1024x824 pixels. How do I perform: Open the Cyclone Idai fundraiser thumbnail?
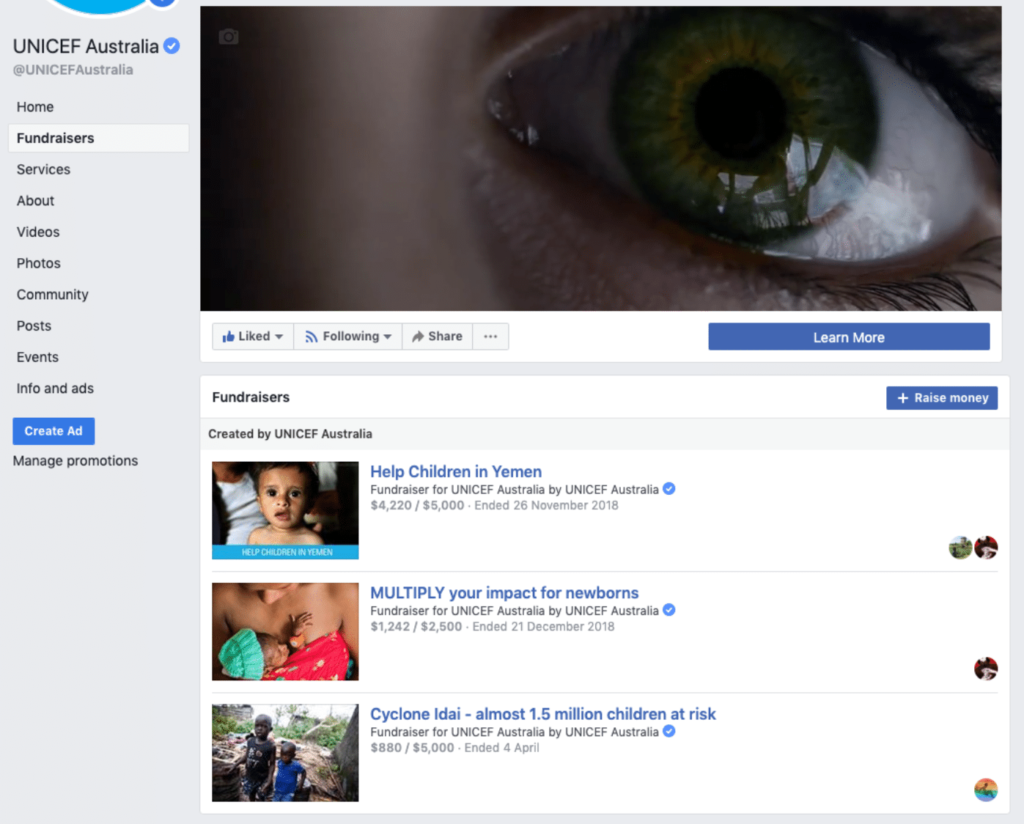tap(285, 753)
